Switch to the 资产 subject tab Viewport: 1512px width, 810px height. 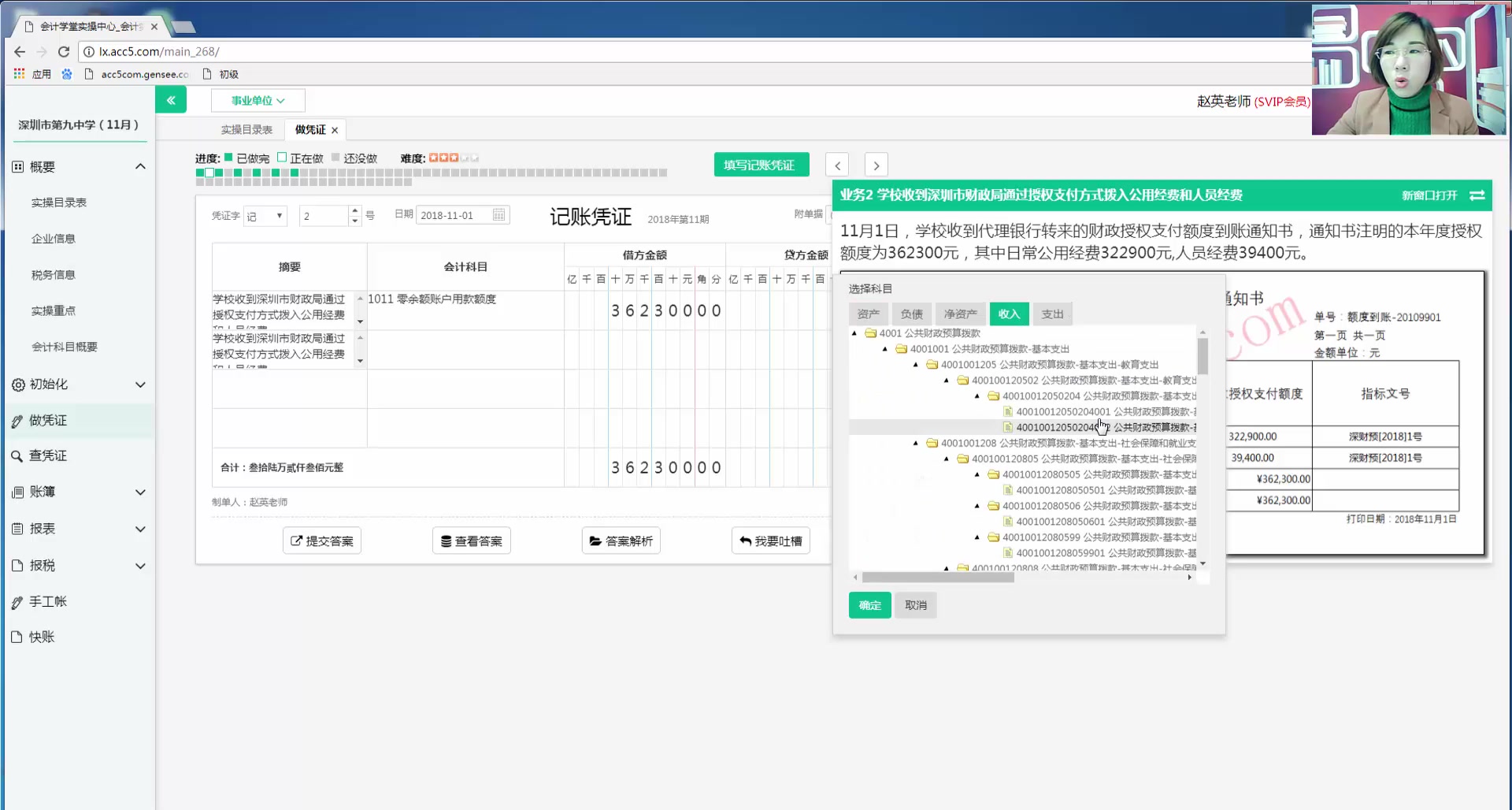869,314
